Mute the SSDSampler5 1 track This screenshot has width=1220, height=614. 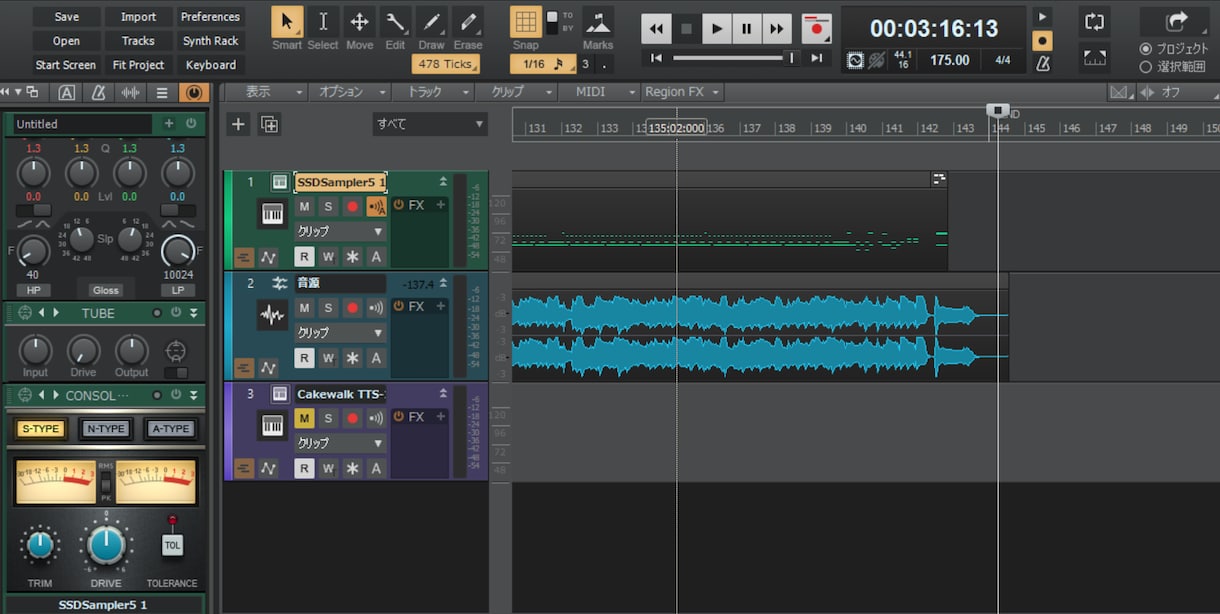click(x=304, y=206)
